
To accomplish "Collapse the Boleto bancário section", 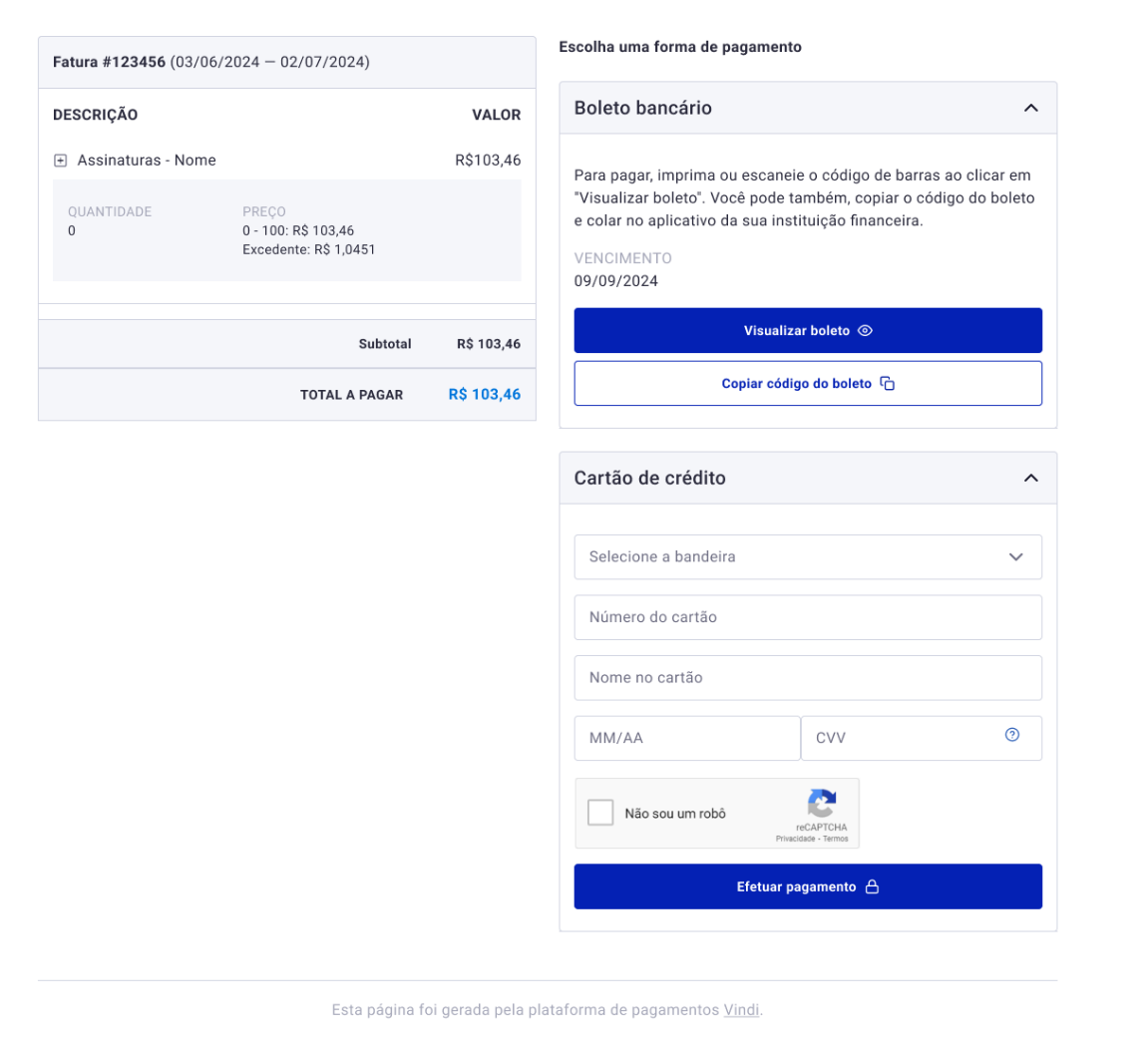I will click(1031, 108).
